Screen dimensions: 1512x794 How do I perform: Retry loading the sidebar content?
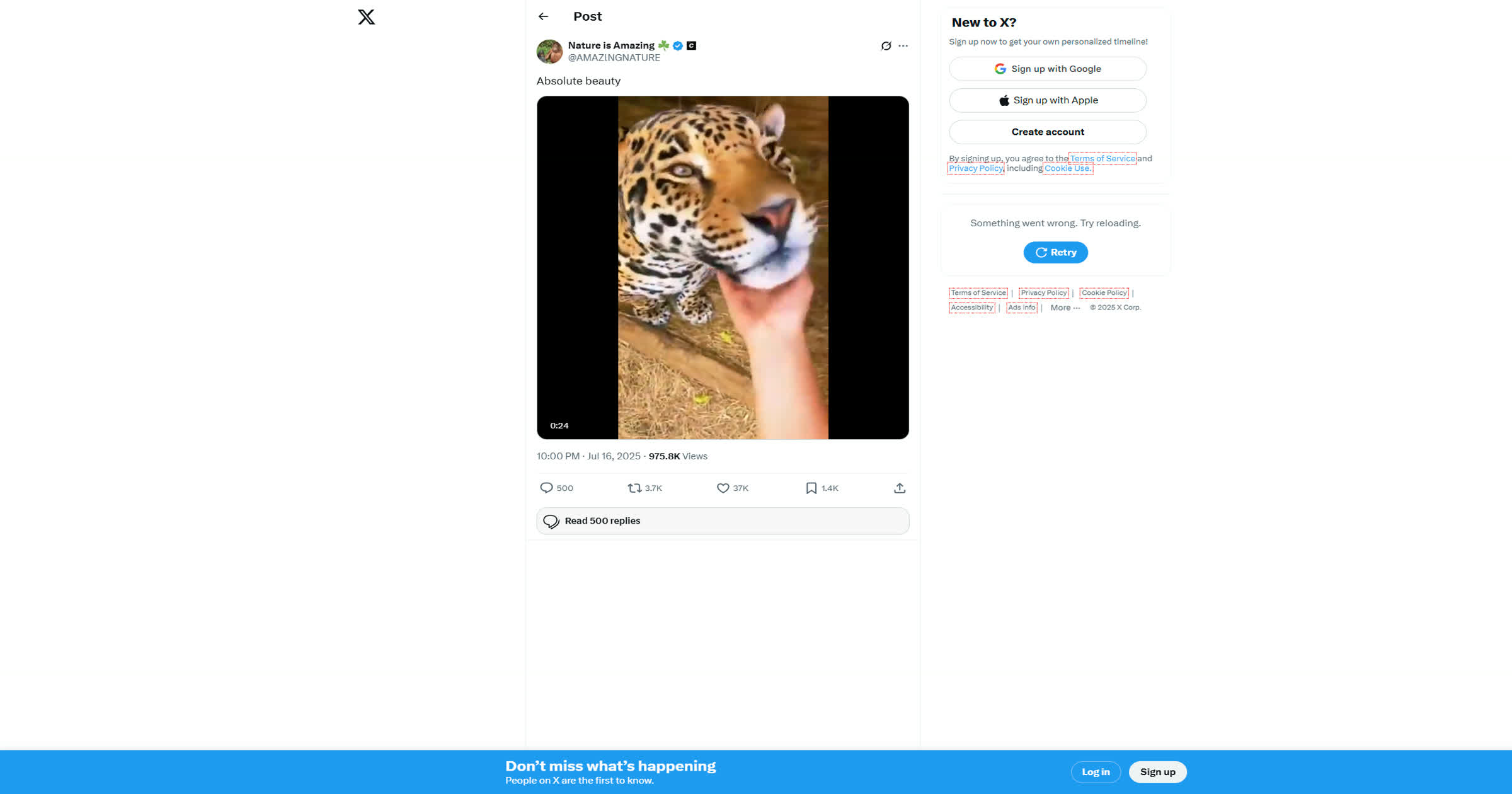click(1055, 252)
